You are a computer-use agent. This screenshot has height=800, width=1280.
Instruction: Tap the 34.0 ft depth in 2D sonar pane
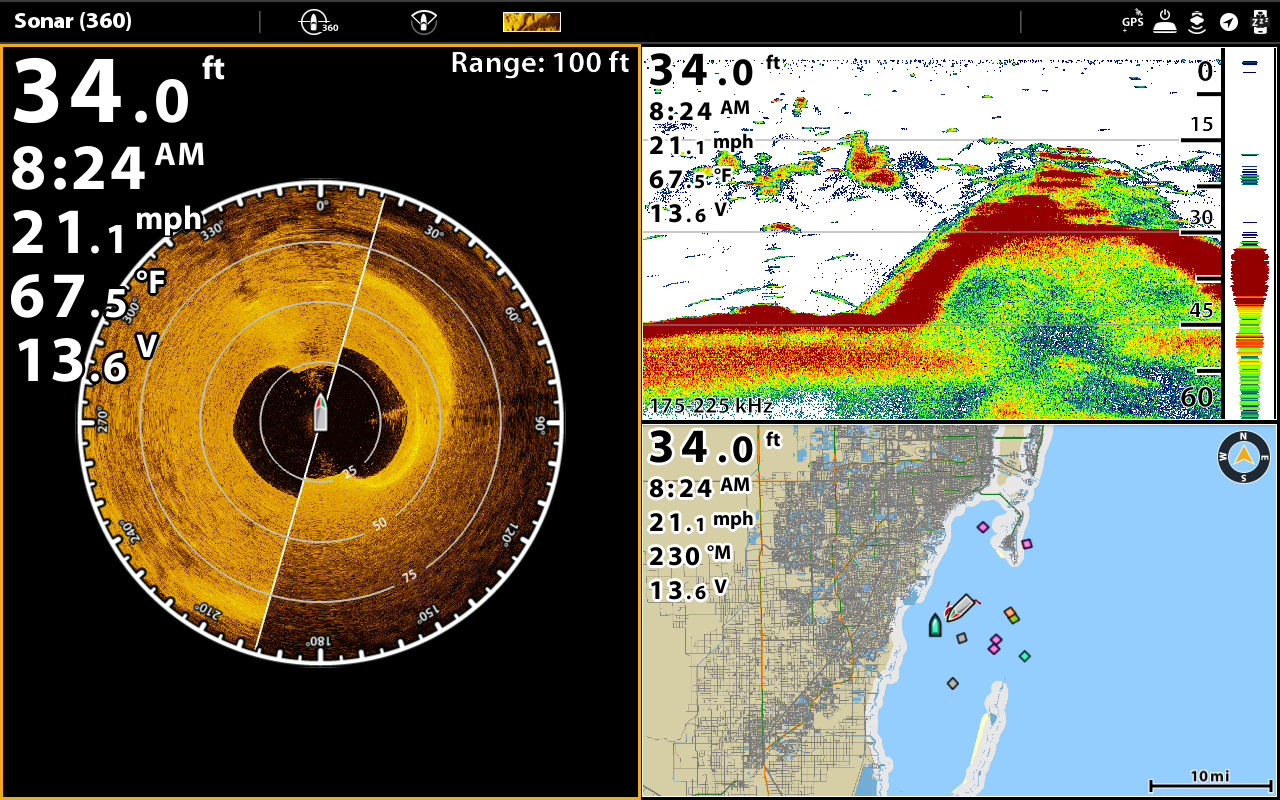point(716,72)
